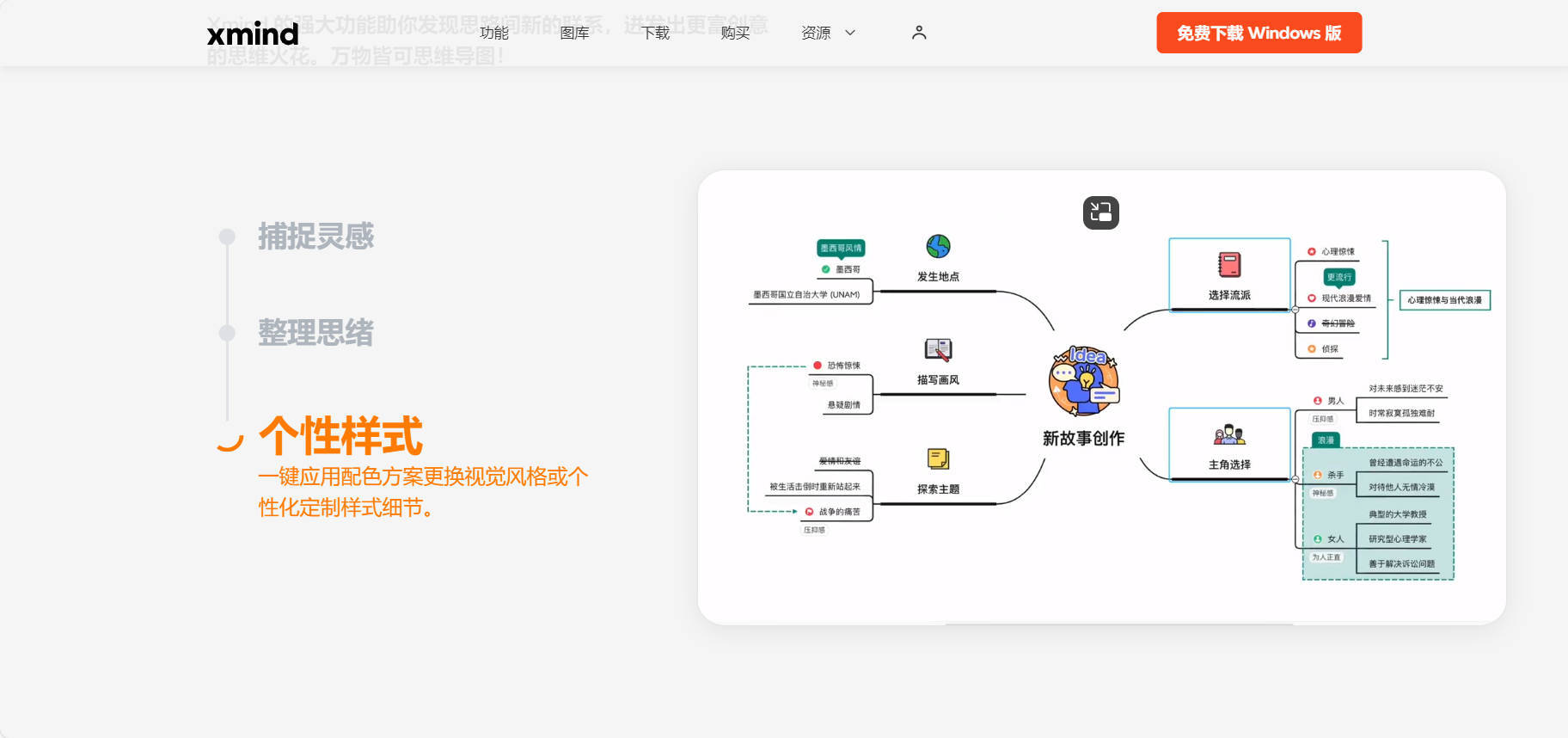1568x738 pixels.
Task: Click the 探索主题 topic label
Action: click(x=938, y=489)
